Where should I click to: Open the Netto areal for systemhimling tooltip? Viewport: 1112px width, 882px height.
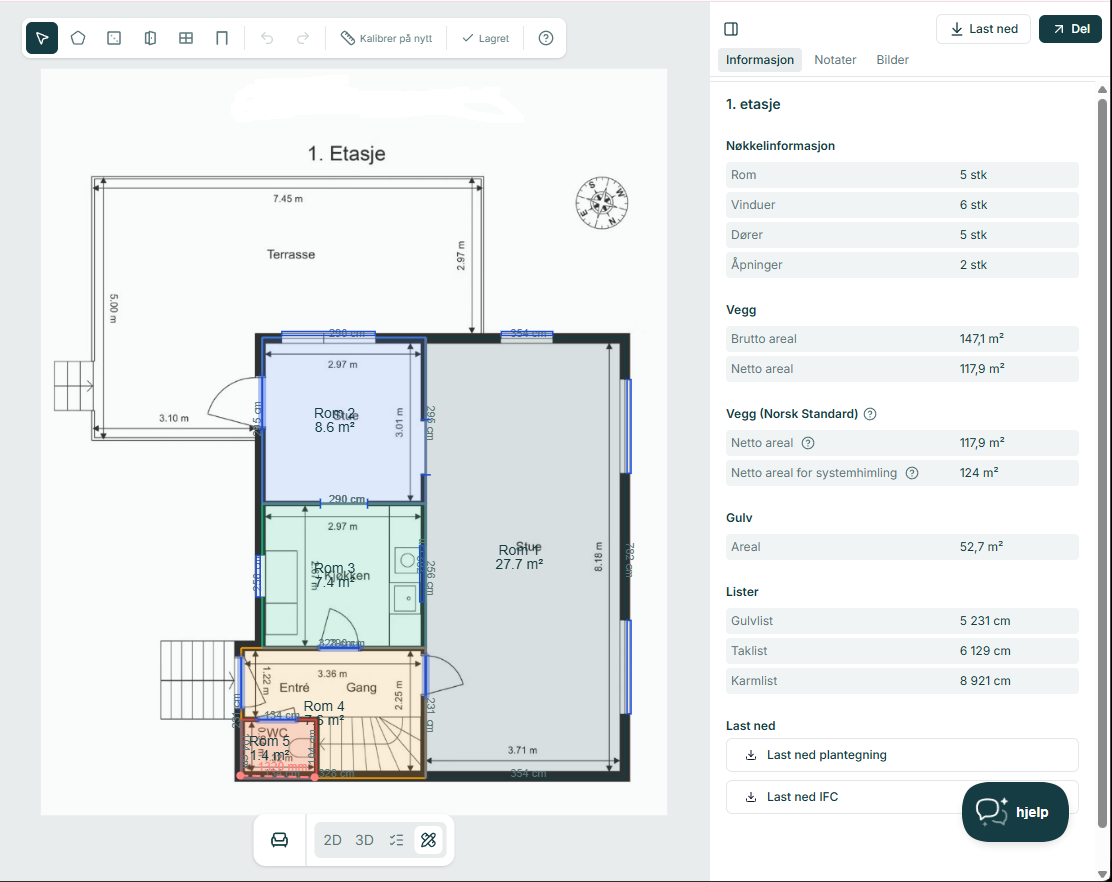tap(910, 472)
